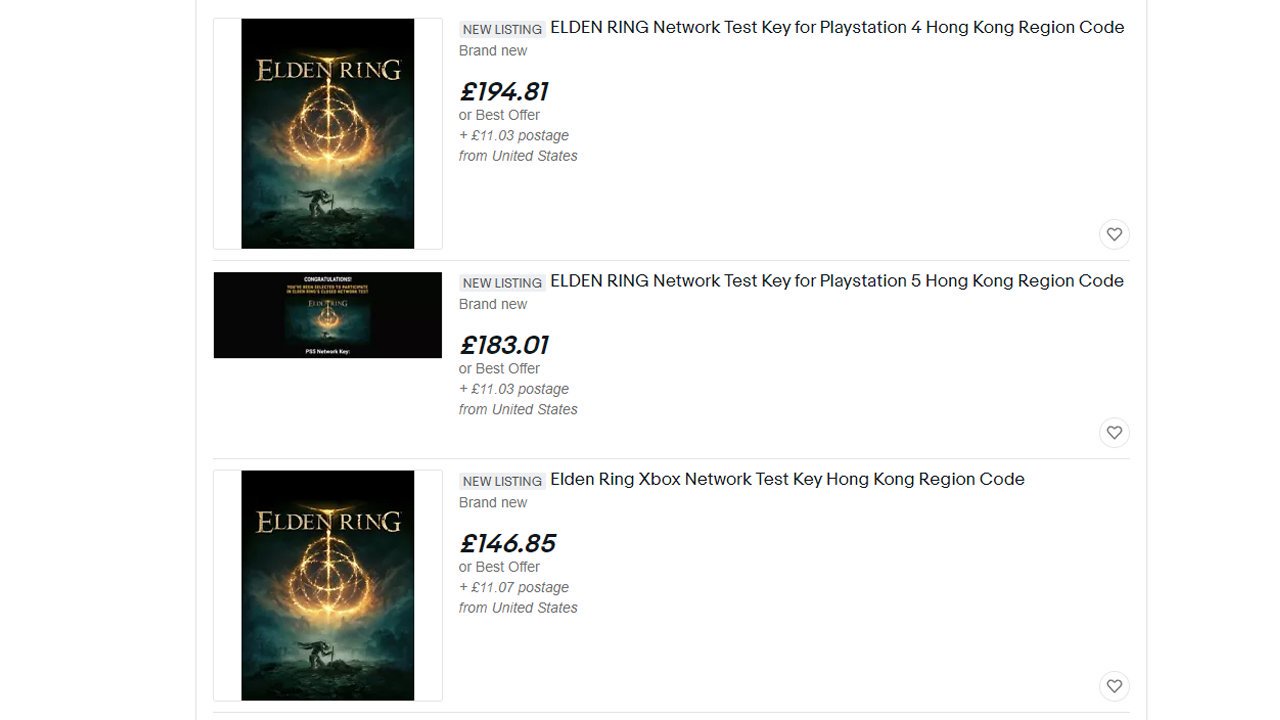Click the NEW LISTING badge on the Xbox listing
Viewport: 1280px width, 720px height.
[502, 481]
